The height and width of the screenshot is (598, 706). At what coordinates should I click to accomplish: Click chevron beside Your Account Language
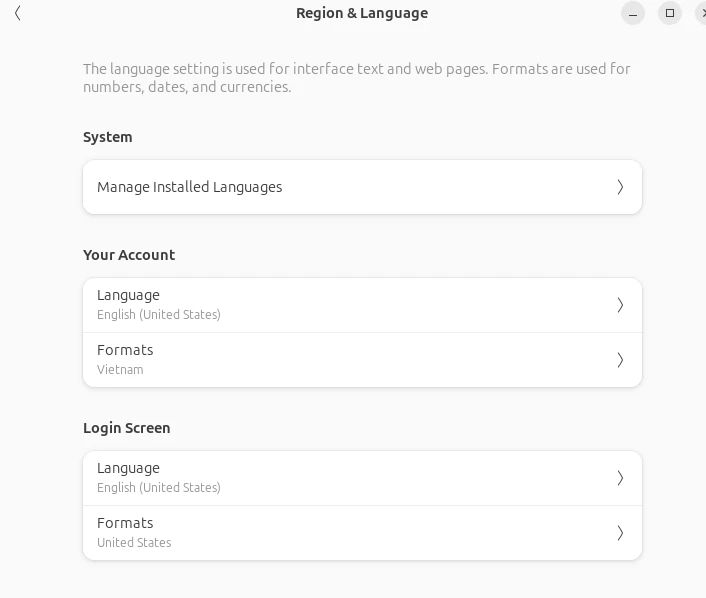coord(620,305)
